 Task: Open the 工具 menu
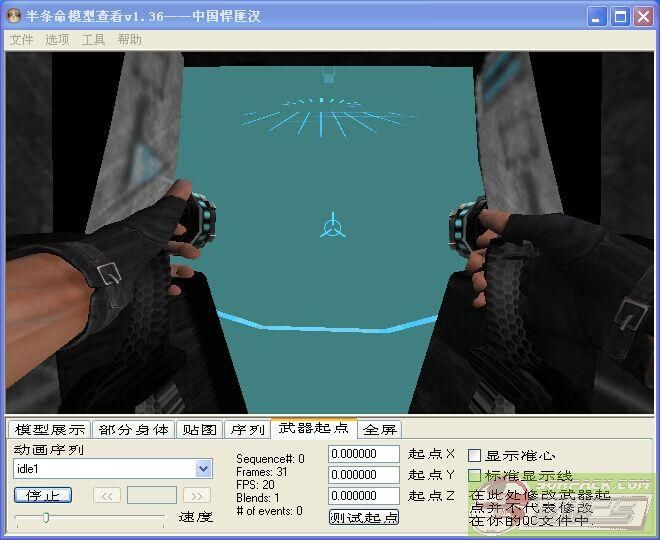[93, 39]
